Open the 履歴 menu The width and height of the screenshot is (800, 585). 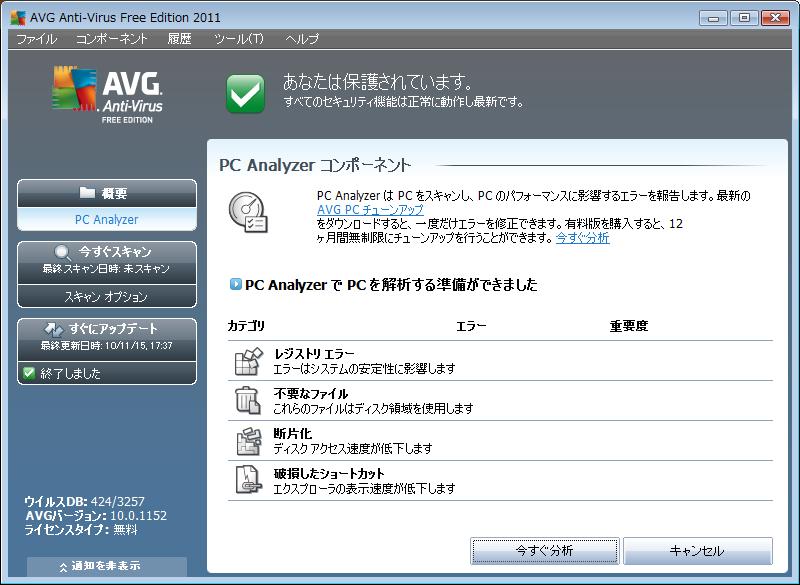180,39
